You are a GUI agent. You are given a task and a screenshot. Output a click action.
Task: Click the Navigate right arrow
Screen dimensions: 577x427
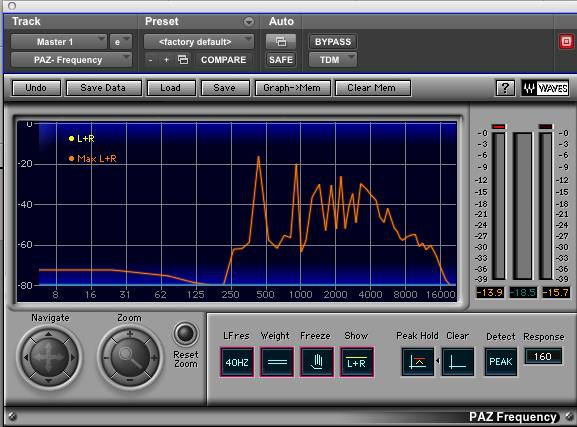(x=72, y=357)
